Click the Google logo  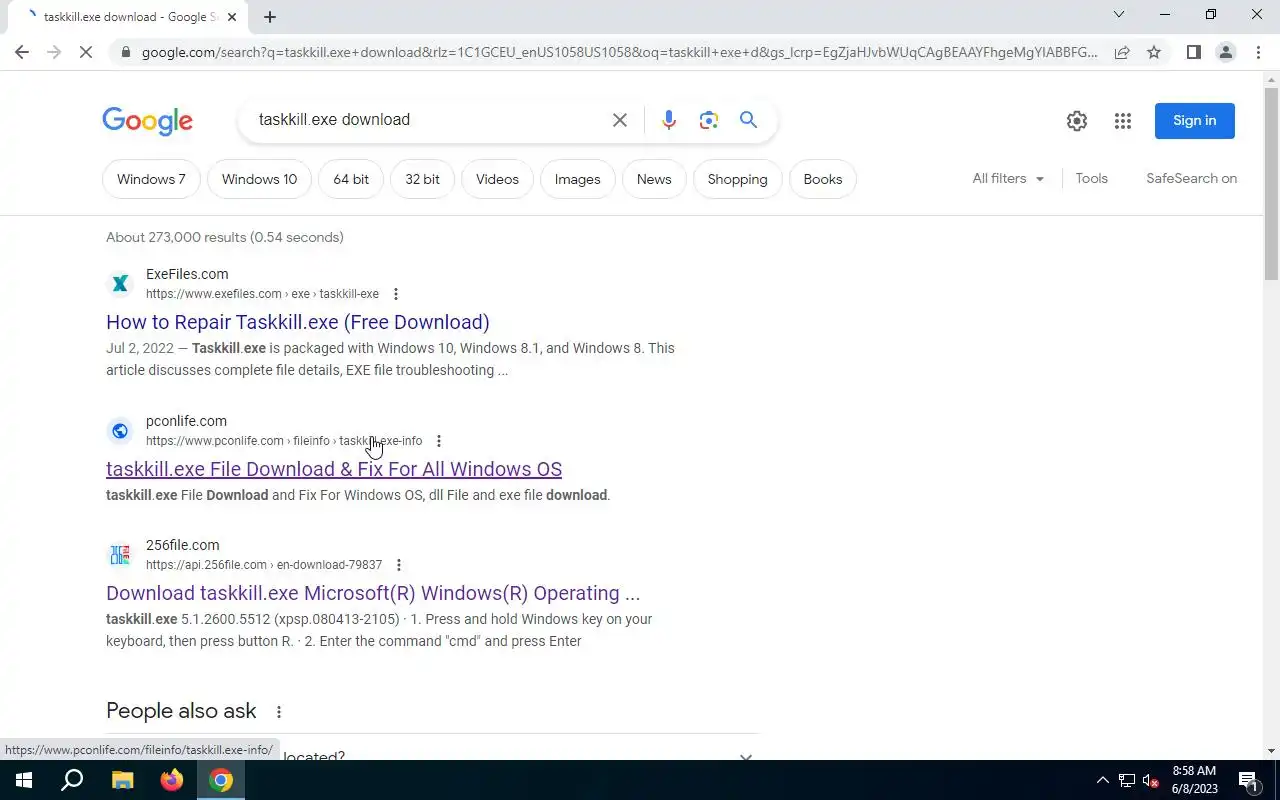147,121
